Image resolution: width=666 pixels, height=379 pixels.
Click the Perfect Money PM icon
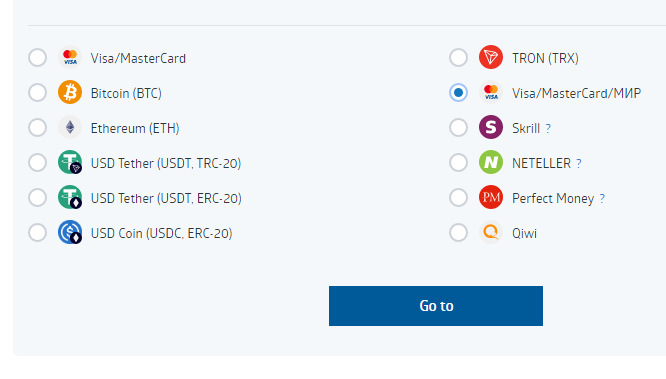491,197
